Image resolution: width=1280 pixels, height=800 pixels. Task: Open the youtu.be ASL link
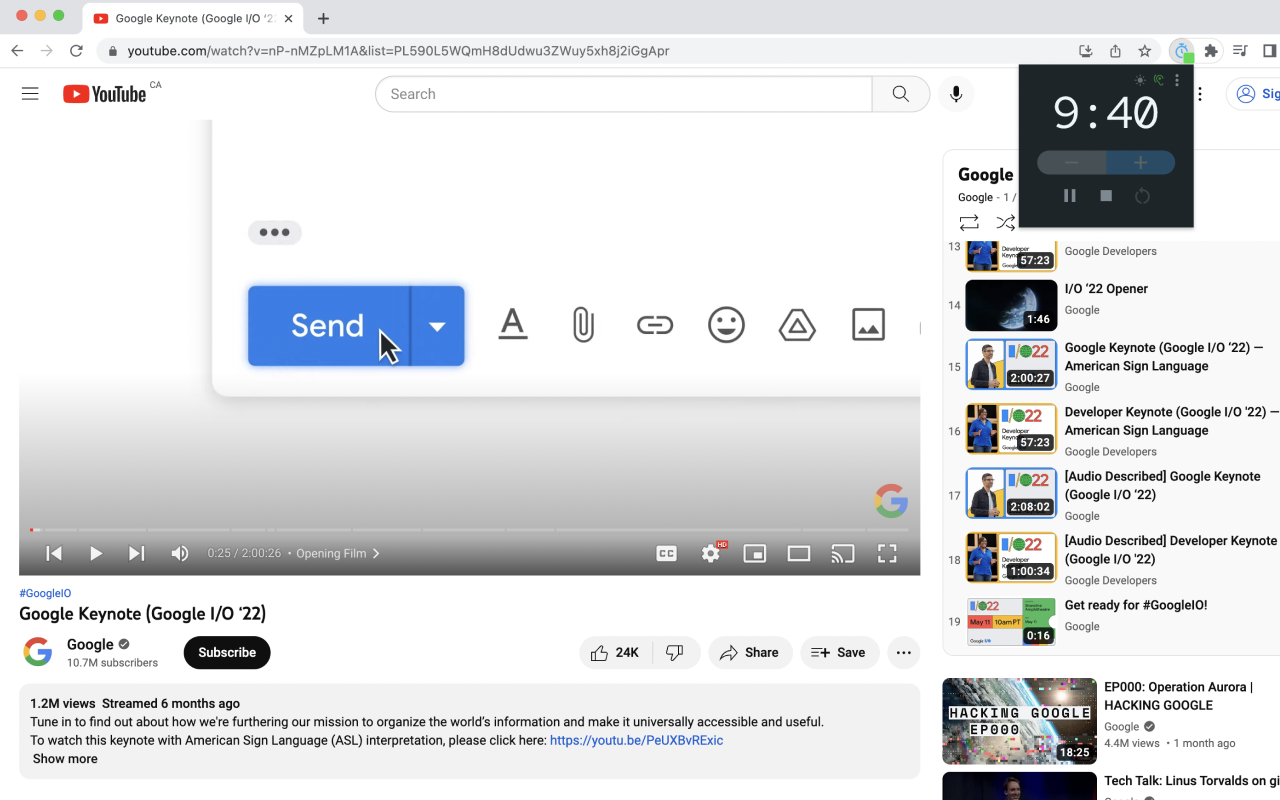[636, 740]
